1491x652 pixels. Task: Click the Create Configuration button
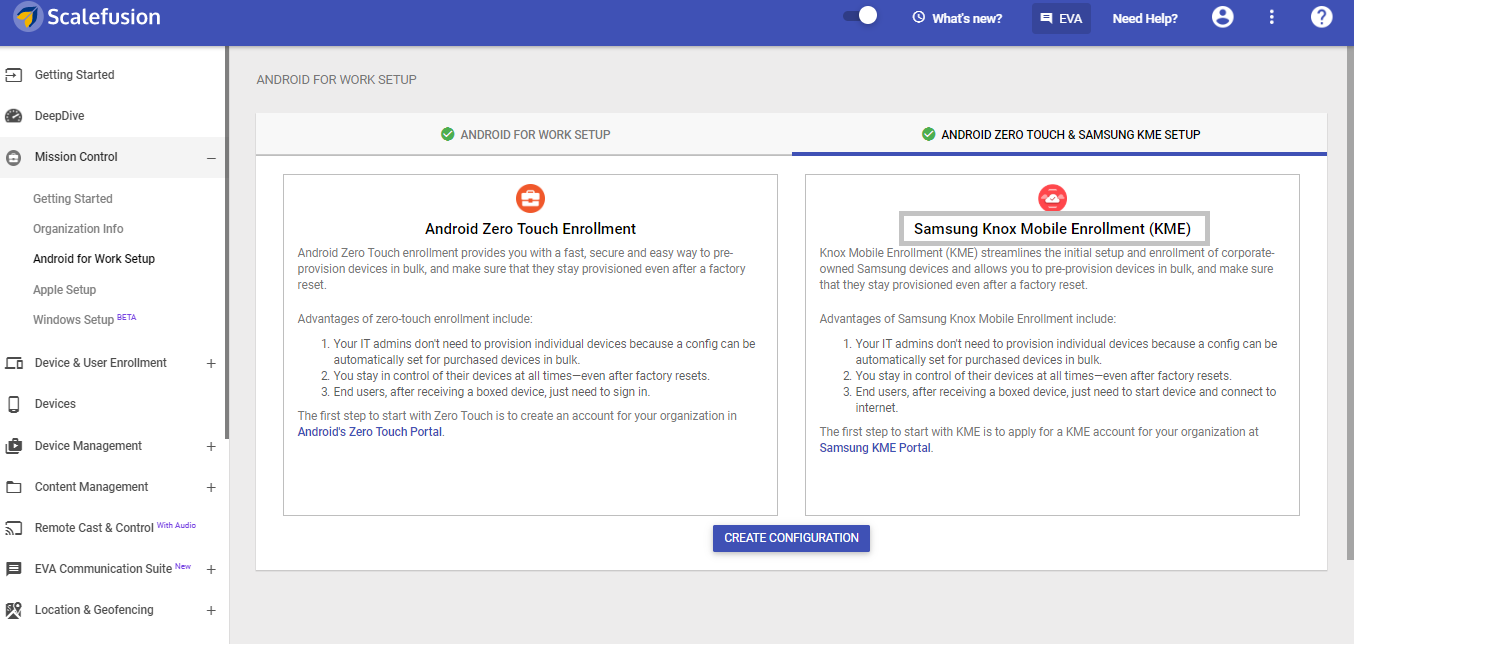[791, 538]
